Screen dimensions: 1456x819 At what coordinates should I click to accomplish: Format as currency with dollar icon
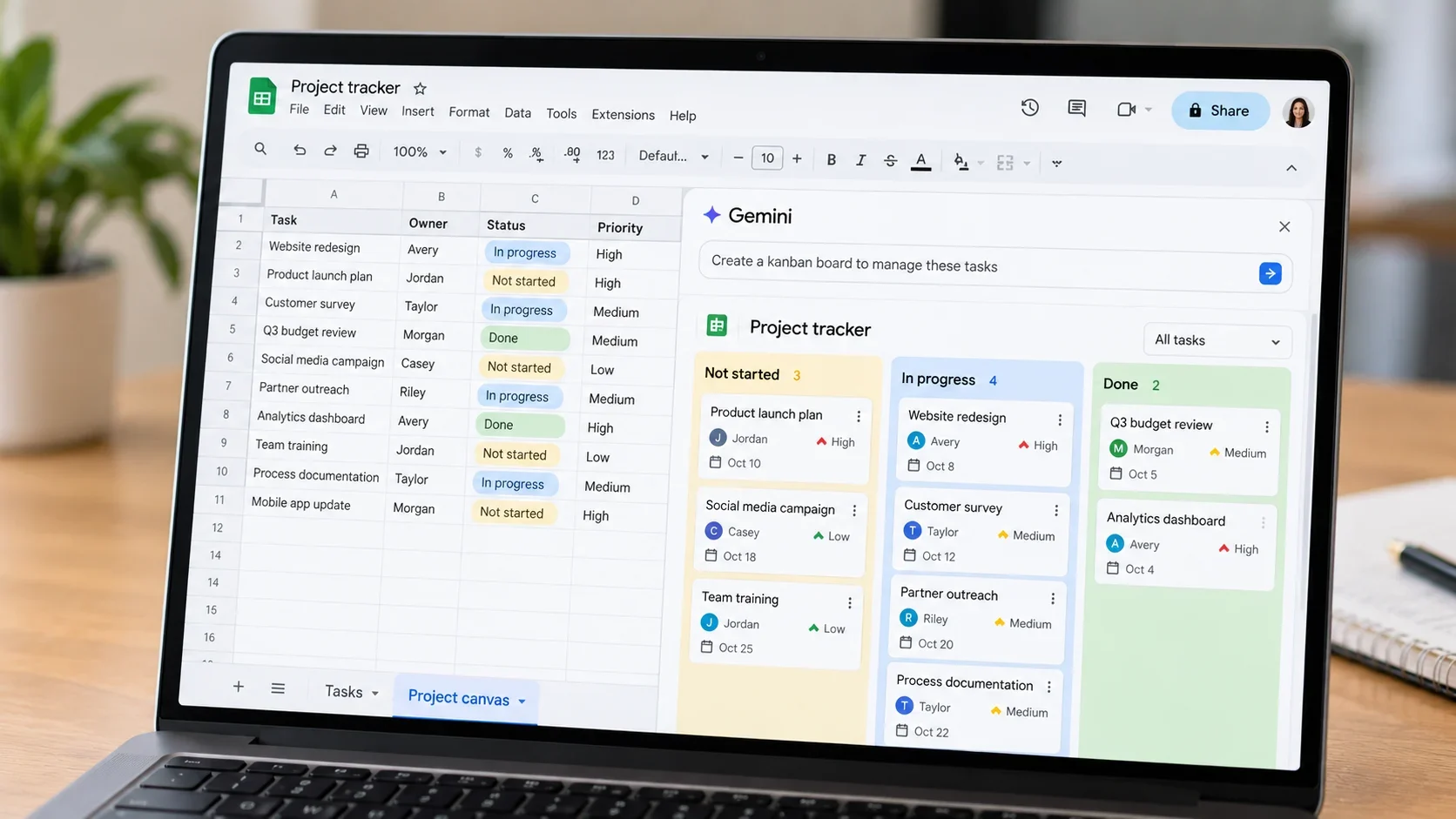coord(478,152)
